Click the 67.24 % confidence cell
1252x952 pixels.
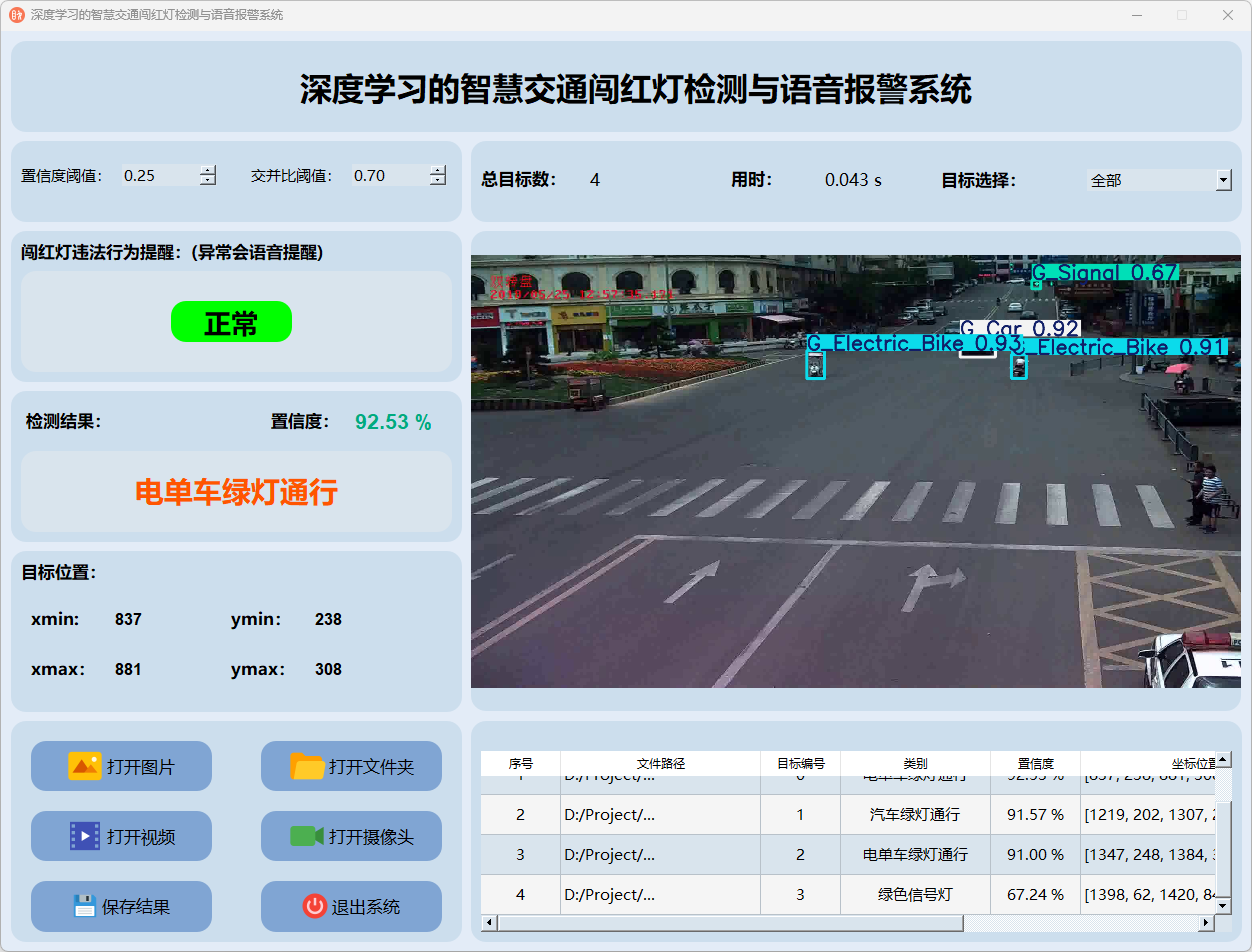[x=1034, y=895]
